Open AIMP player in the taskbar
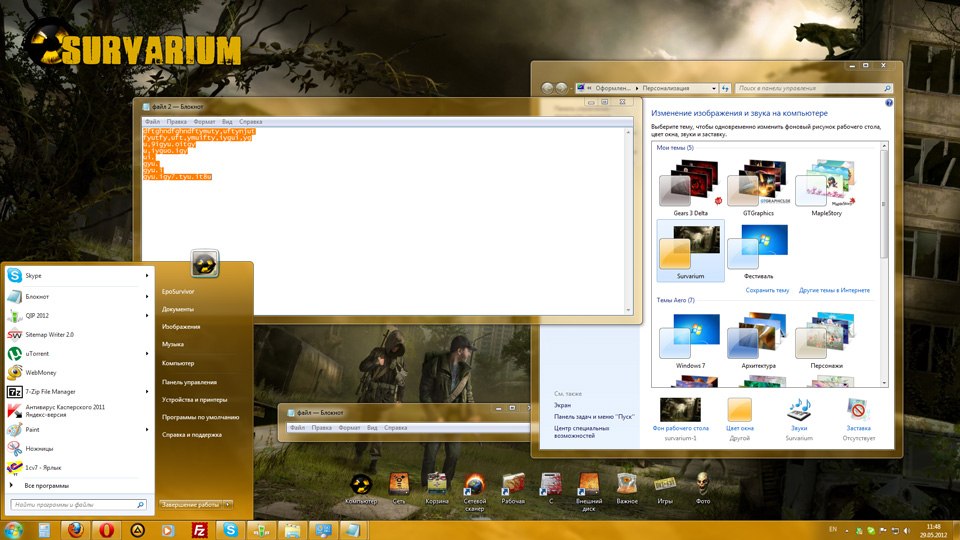960x540 pixels. (x=137, y=530)
